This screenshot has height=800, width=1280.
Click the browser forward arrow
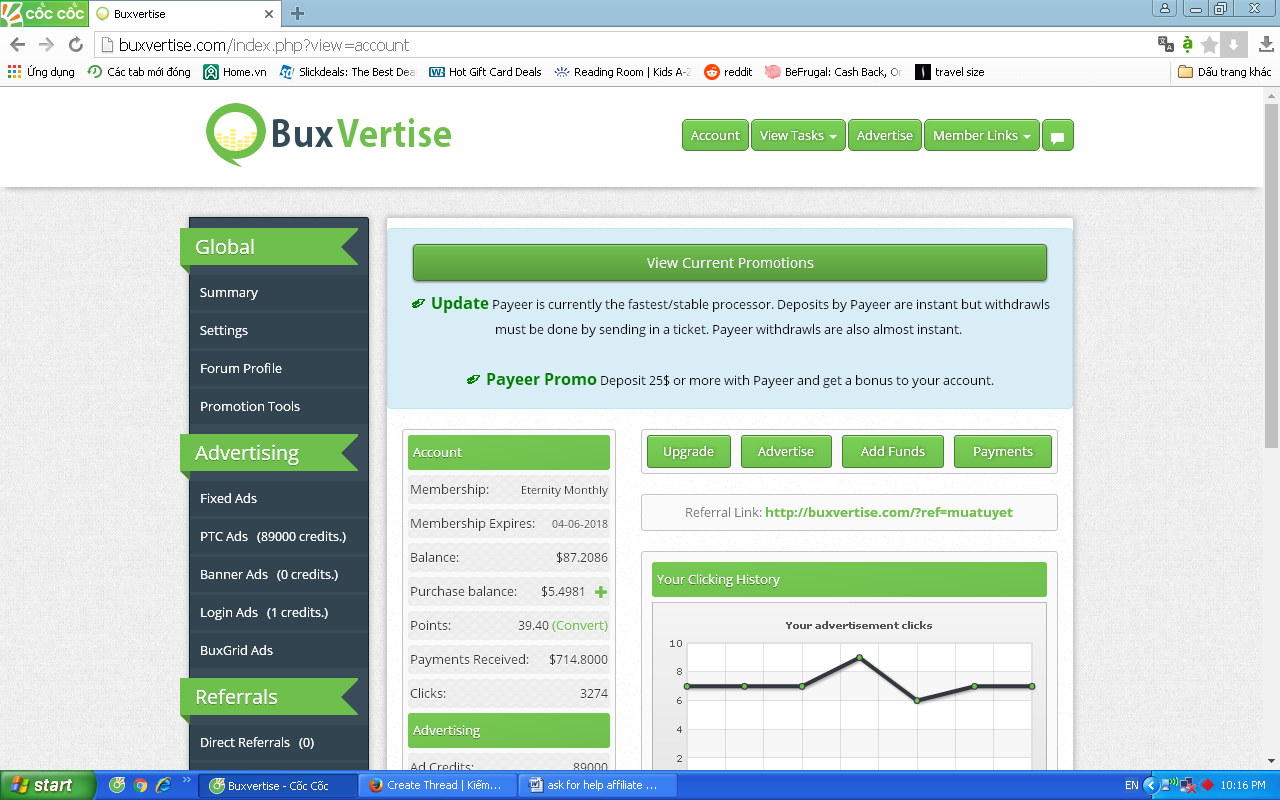tap(46, 45)
